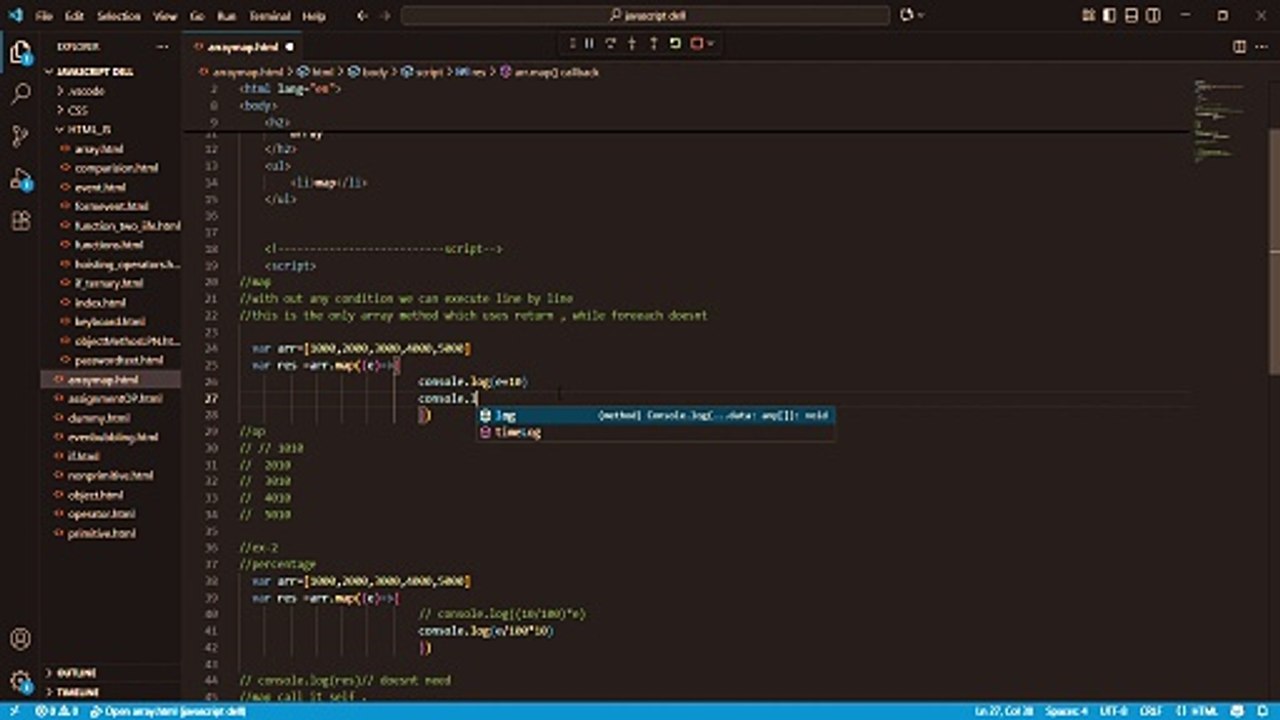Open dummy.html in explorer
The image size is (1280, 720).
tap(99, 418)
